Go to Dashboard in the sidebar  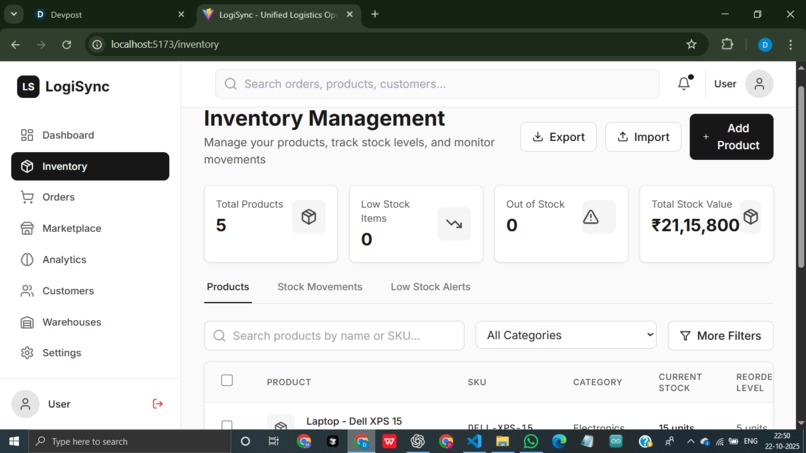point(90,135)
